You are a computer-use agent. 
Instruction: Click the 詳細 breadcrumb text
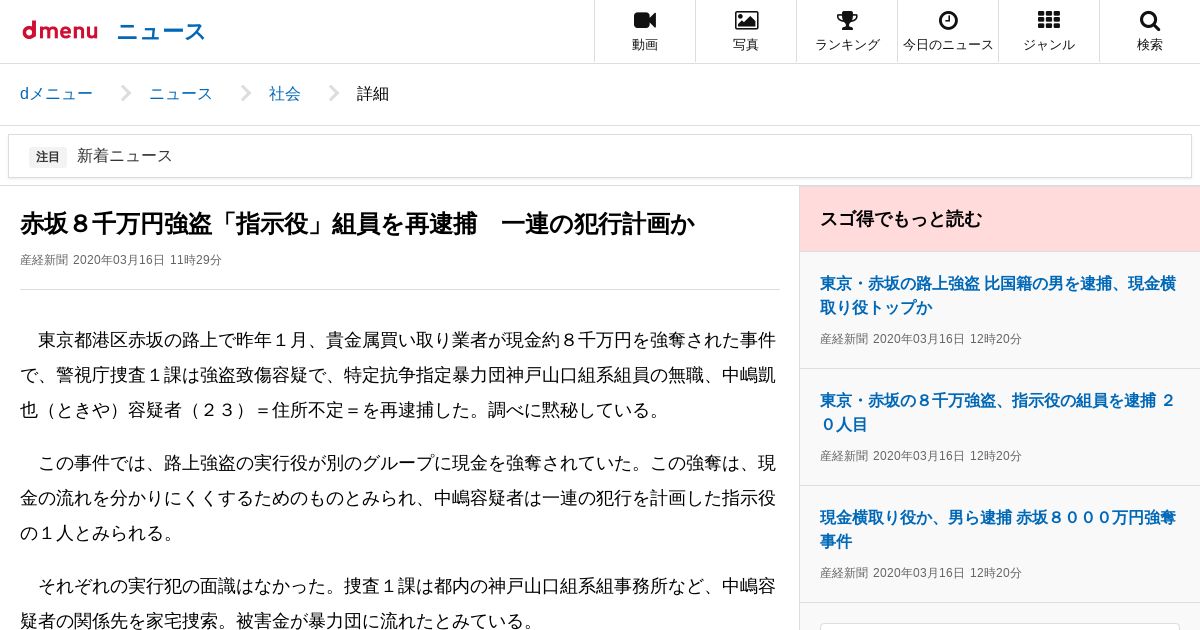click(373, 94)
